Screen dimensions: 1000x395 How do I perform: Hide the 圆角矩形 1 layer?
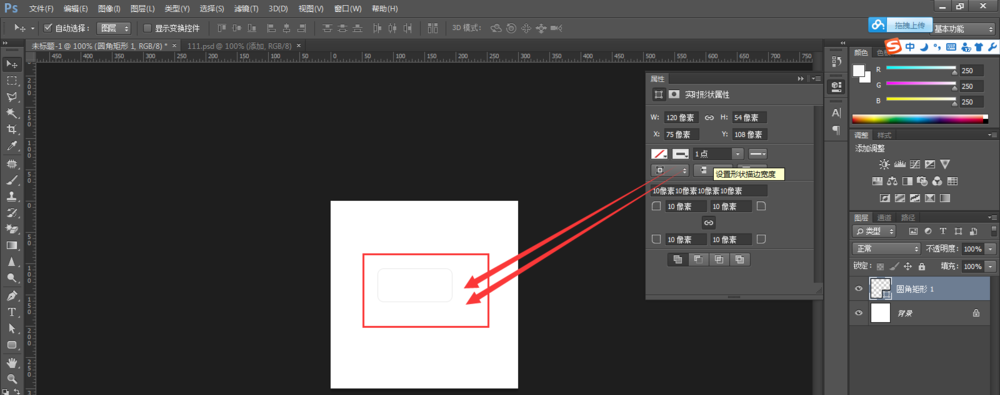click(x=858, y=288)
